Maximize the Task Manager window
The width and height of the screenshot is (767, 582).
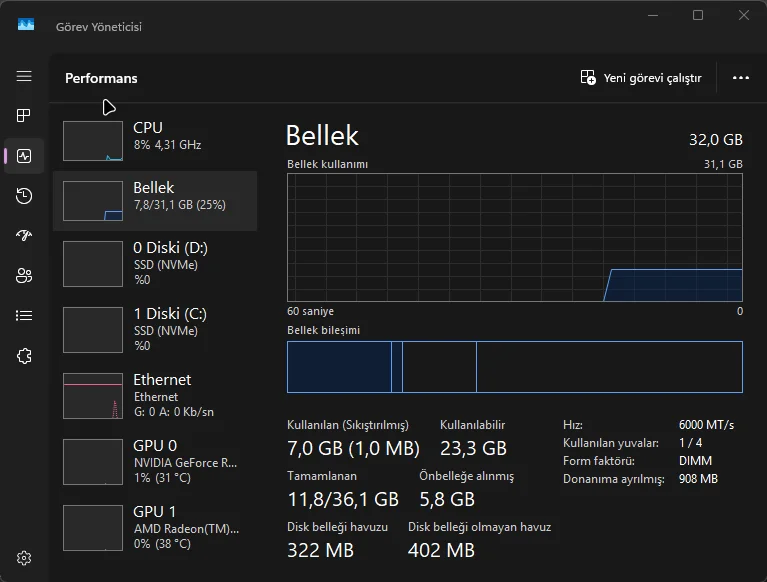[698, 15]
